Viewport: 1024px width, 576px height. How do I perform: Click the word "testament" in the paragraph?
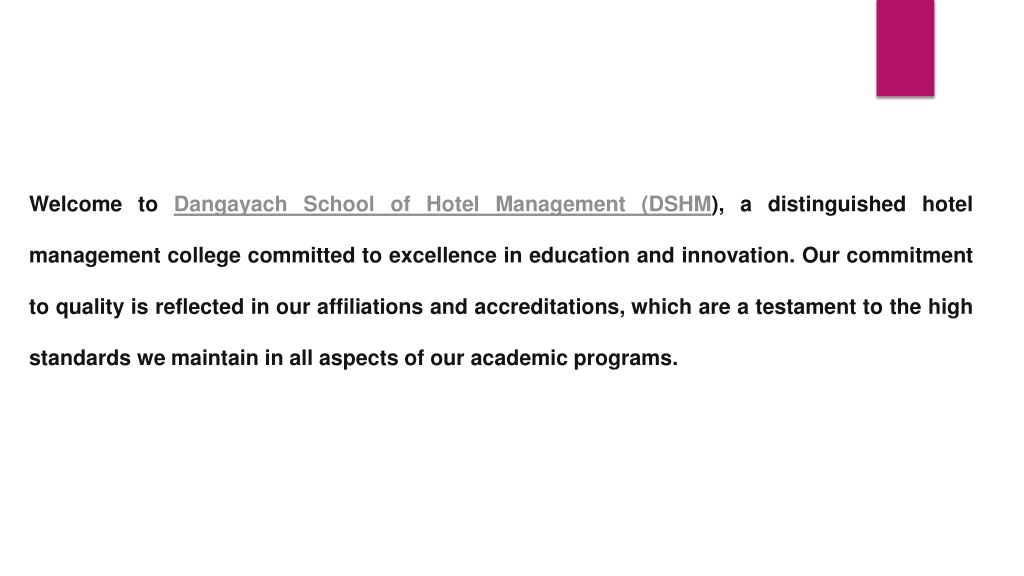(x=805, y=307)
